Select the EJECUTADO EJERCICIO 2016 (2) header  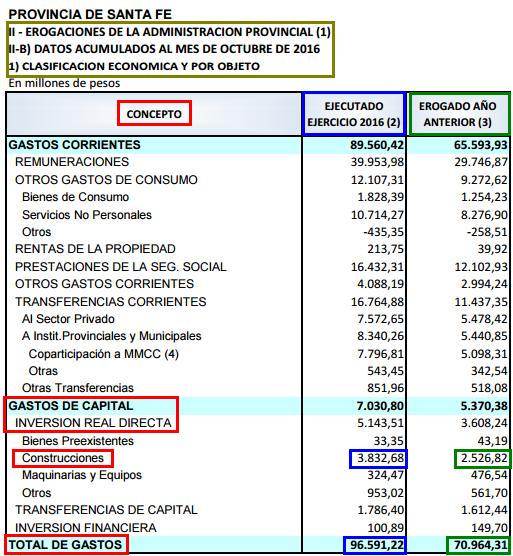click(353, 114)
